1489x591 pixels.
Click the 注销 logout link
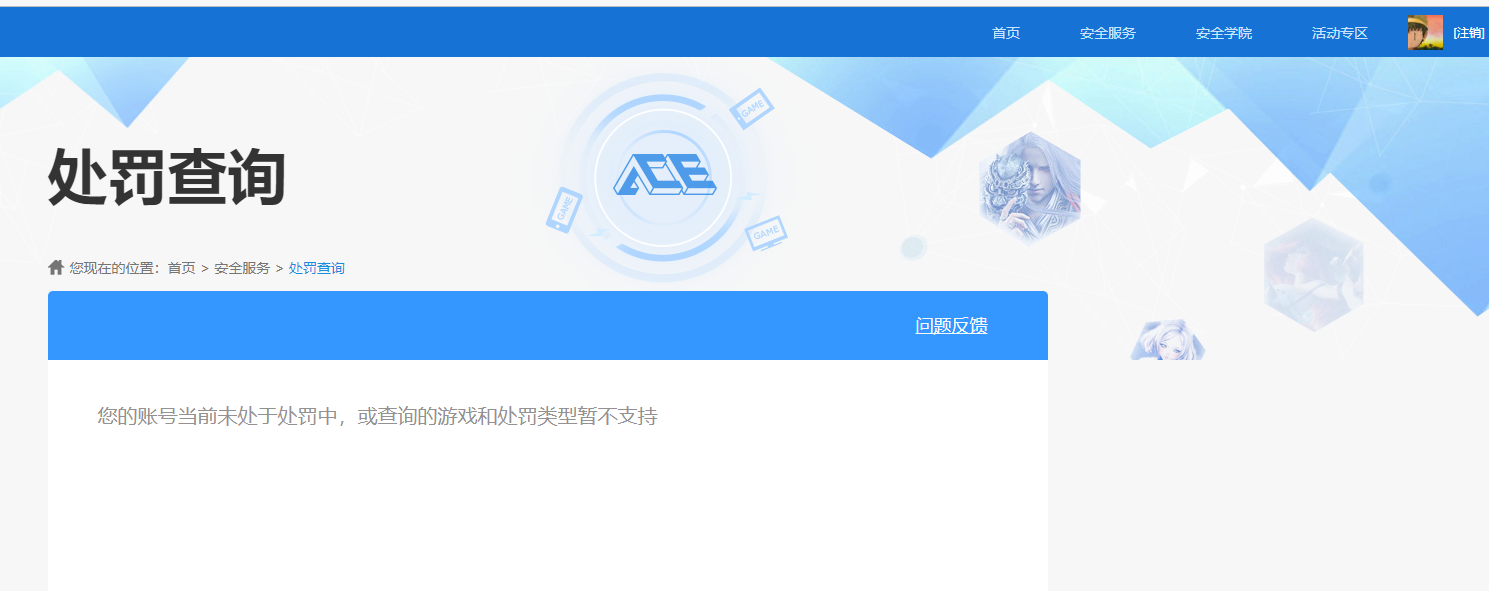[x=1468, y=33]
